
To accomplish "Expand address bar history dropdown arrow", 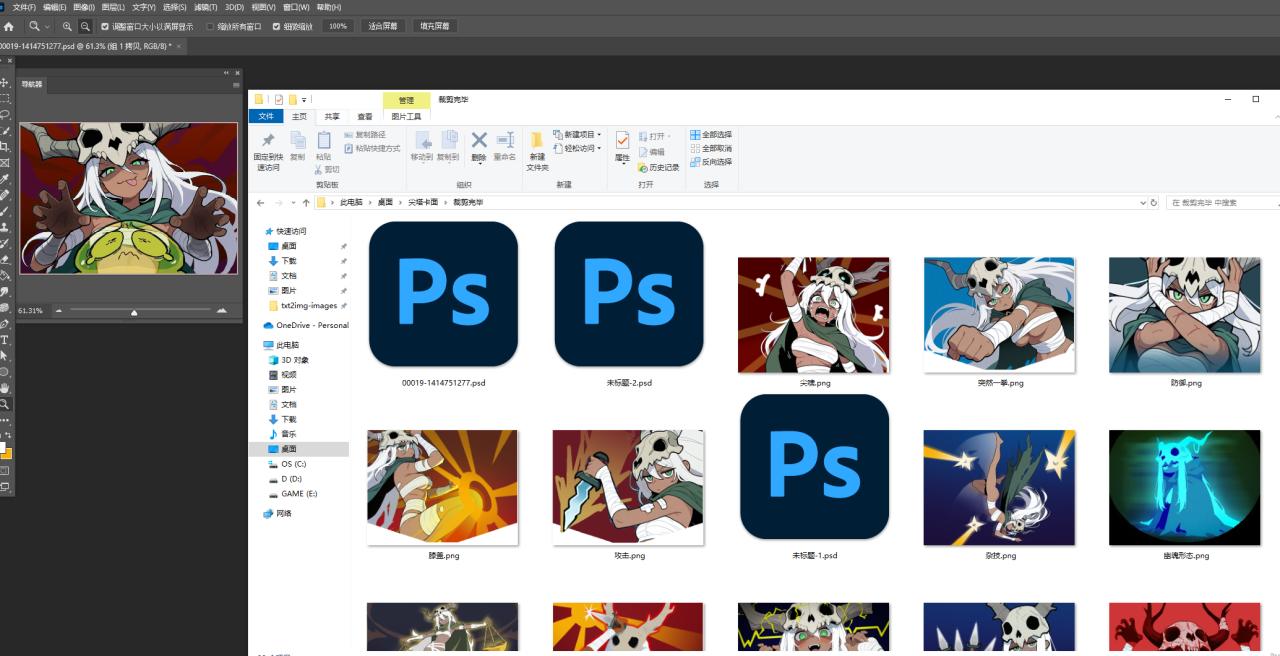I will click(1143, 202).
